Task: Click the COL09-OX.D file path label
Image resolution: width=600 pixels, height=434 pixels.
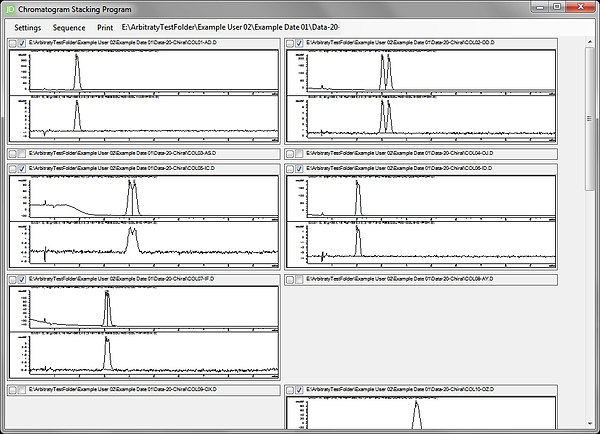Action: pos(123,389)
